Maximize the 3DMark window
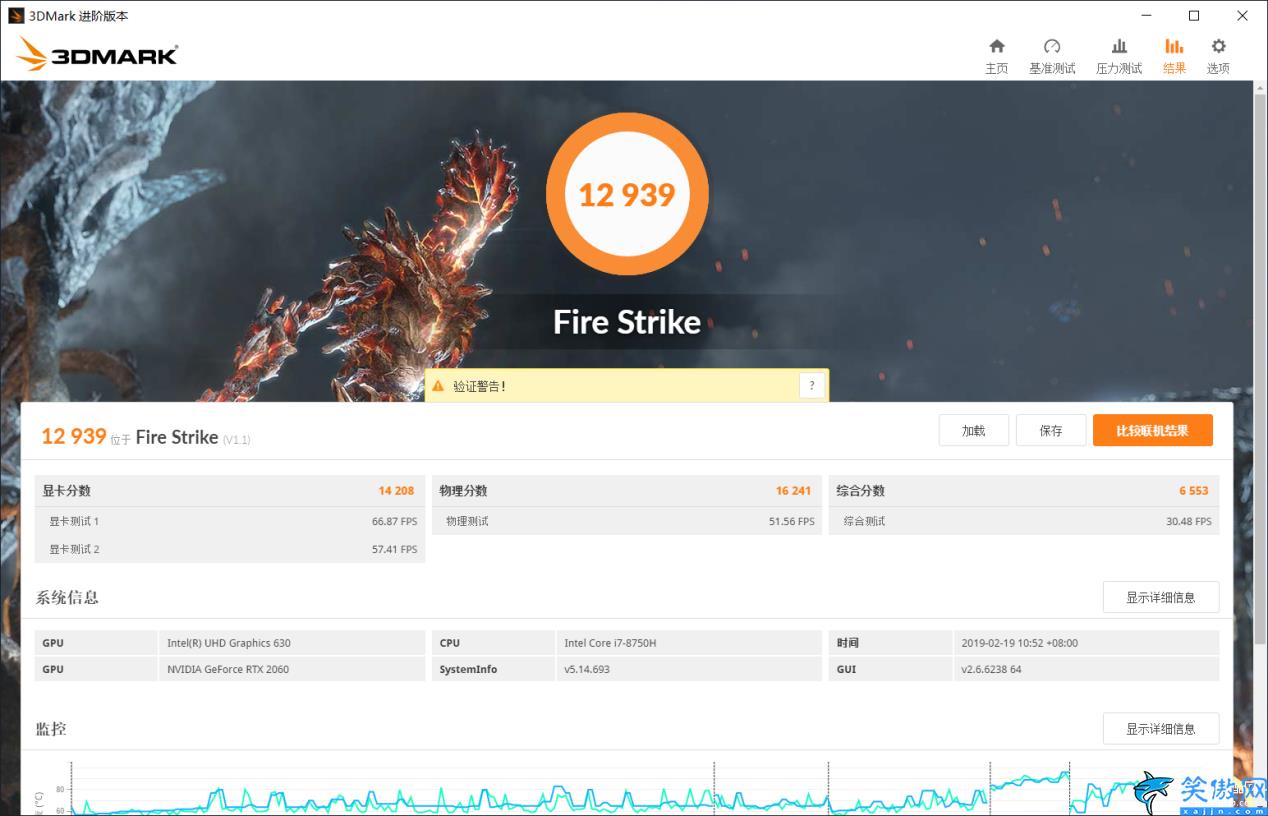Viewport: 1268px width, 816px height. [x=1194, y=15]
